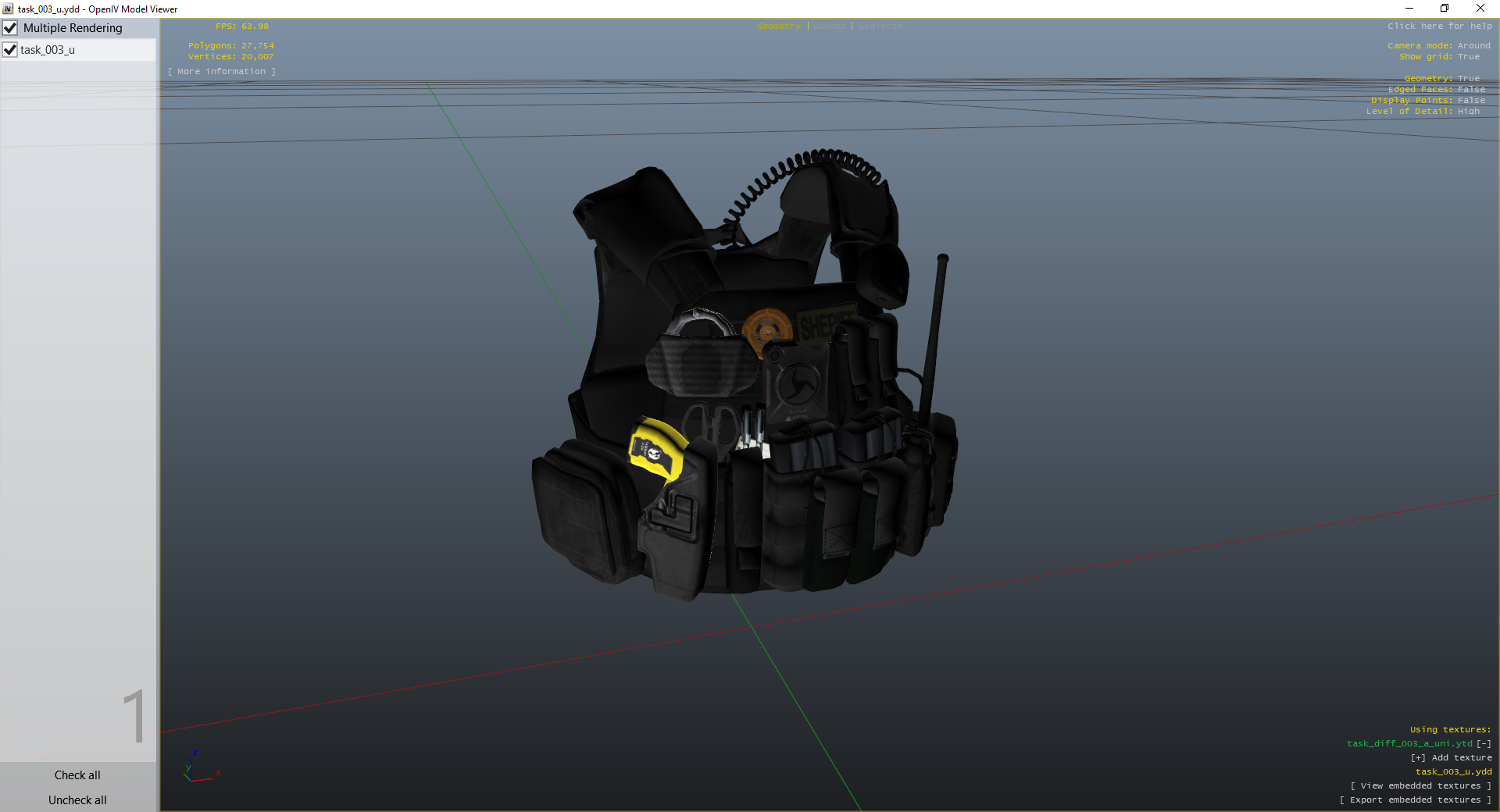Image resolution: width=1500 pixels, height=812 pixels.
Task: Switch to the Bounds tab
Action: click(x=829, y=27)
